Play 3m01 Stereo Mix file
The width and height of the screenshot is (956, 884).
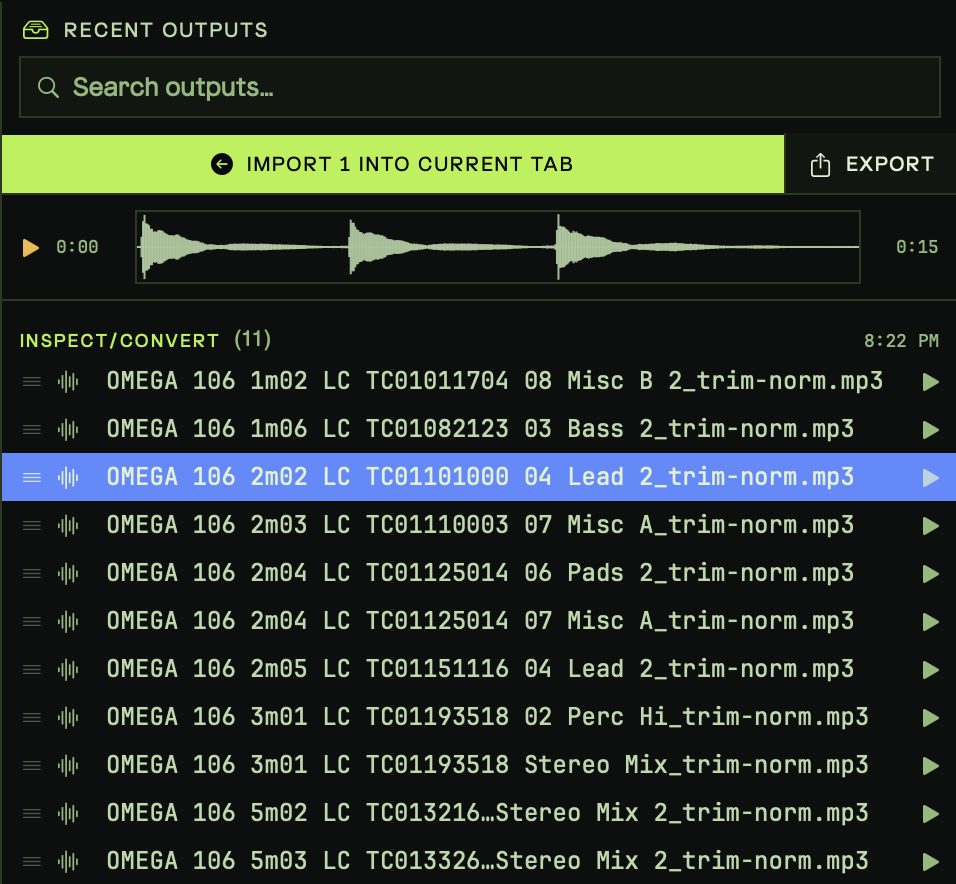click(x=930, y=766)
